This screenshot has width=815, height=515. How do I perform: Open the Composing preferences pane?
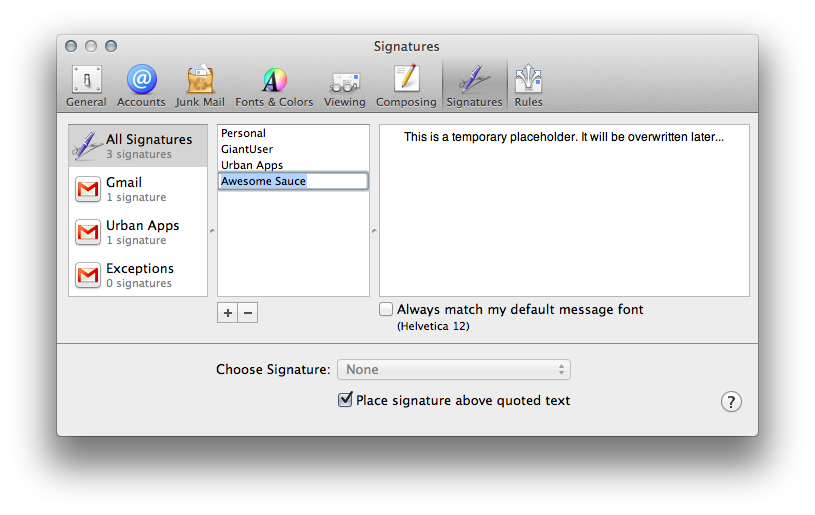pyautogui.click(x=406, y=86)
